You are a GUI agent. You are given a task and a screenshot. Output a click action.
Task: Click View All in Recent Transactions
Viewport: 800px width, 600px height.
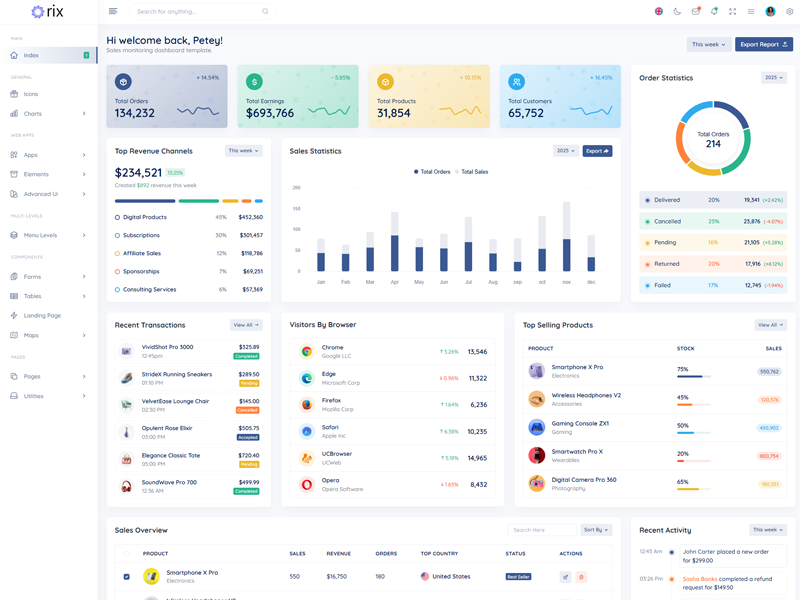[x=245, y=325]
